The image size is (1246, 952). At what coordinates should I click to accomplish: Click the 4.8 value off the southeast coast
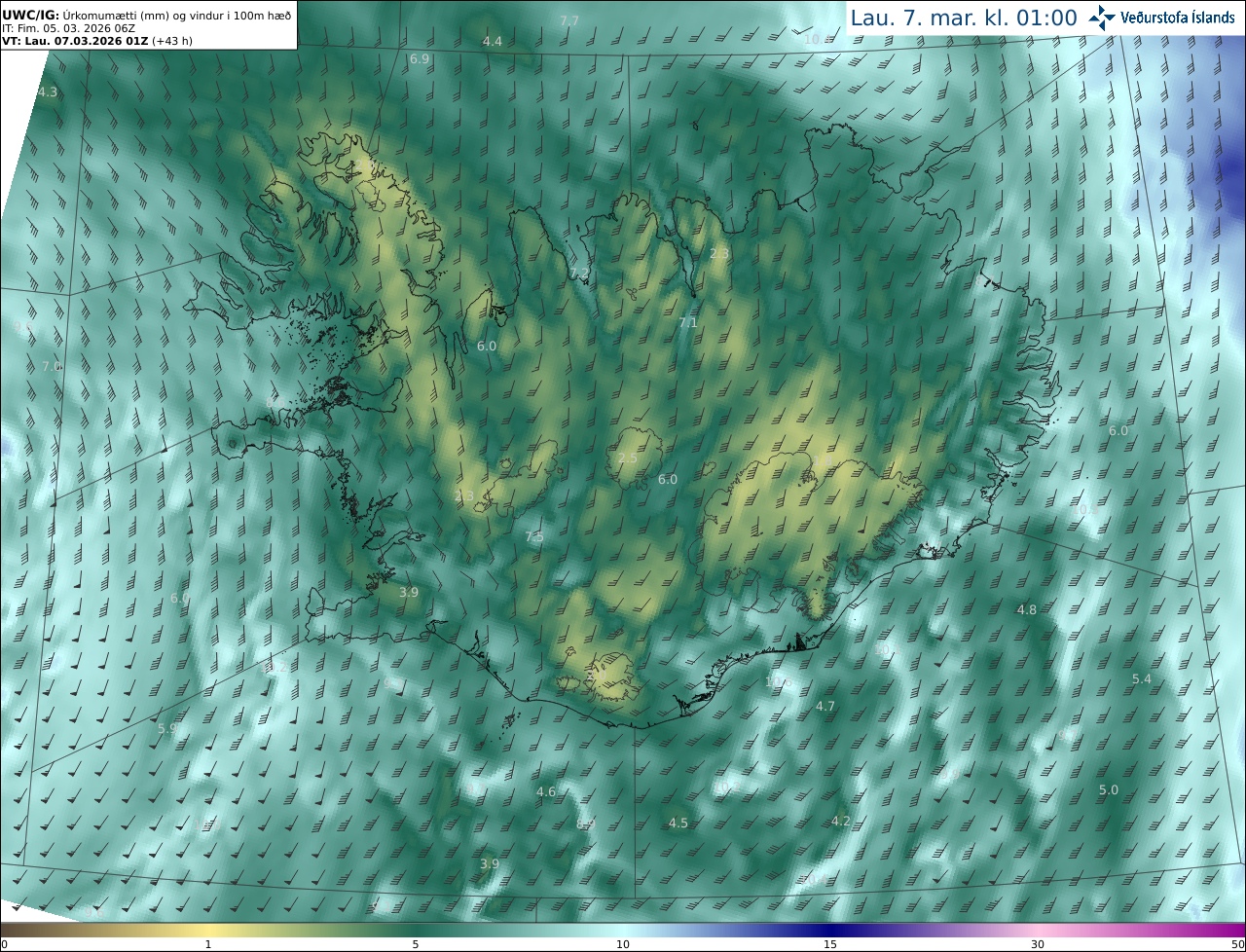[x=1027, y=610]
